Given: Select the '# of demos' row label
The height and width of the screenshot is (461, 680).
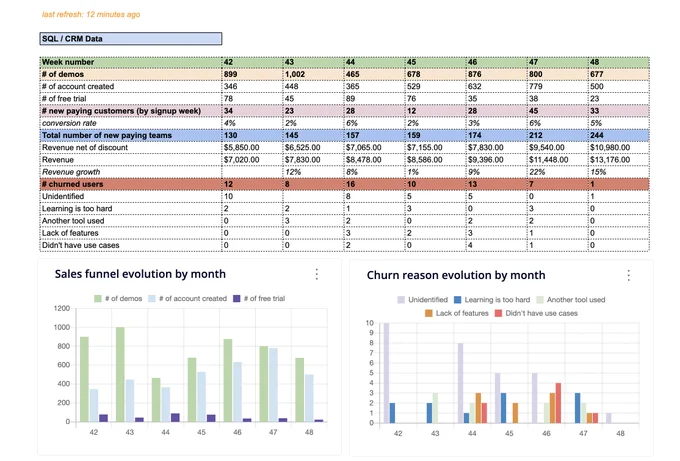Looking at the screenshot, I should click(131, 74).
